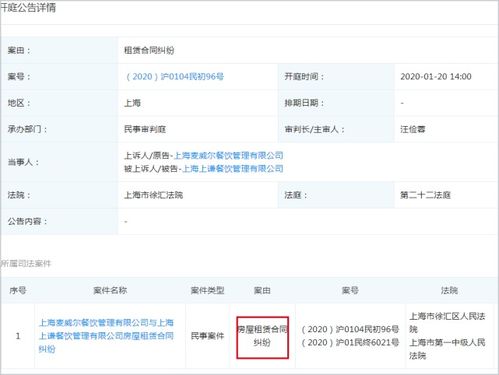Click the 所属司法案件 section heading

26,264
